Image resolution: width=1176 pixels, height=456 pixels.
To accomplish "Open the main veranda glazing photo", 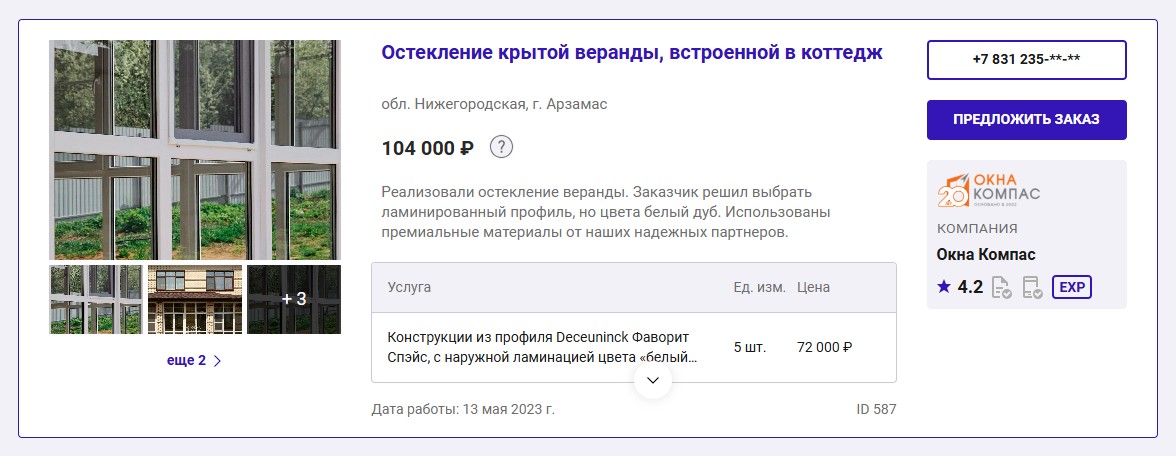I will coord(195,150).
